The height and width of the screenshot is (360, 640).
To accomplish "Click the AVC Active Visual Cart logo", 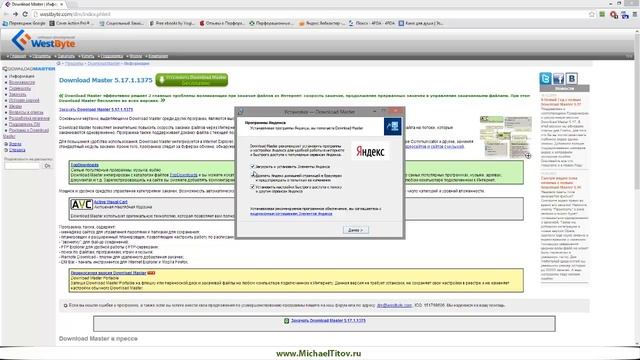I will 81,204.
